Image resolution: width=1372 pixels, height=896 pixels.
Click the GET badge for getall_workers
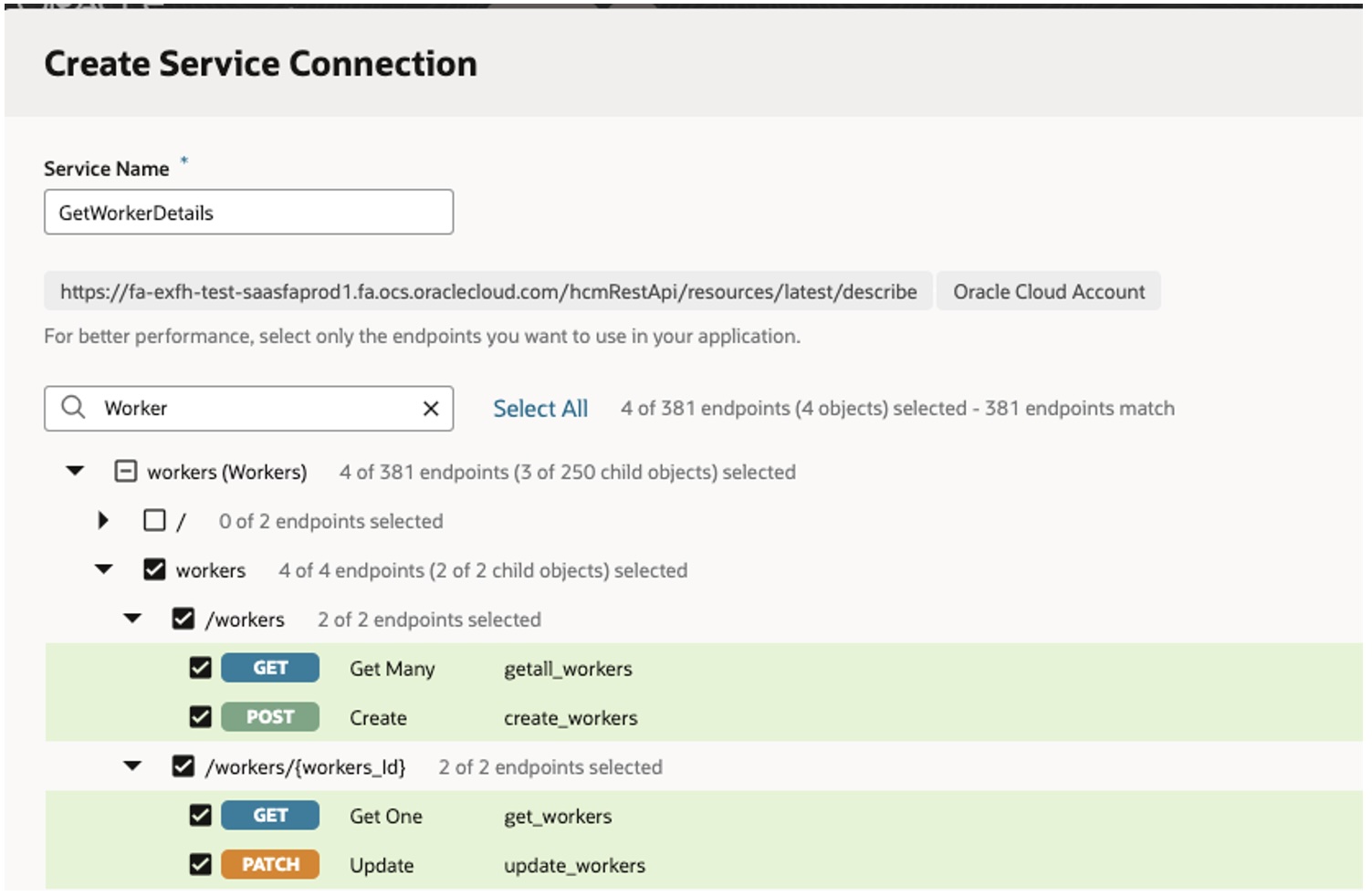coord(270,668)
